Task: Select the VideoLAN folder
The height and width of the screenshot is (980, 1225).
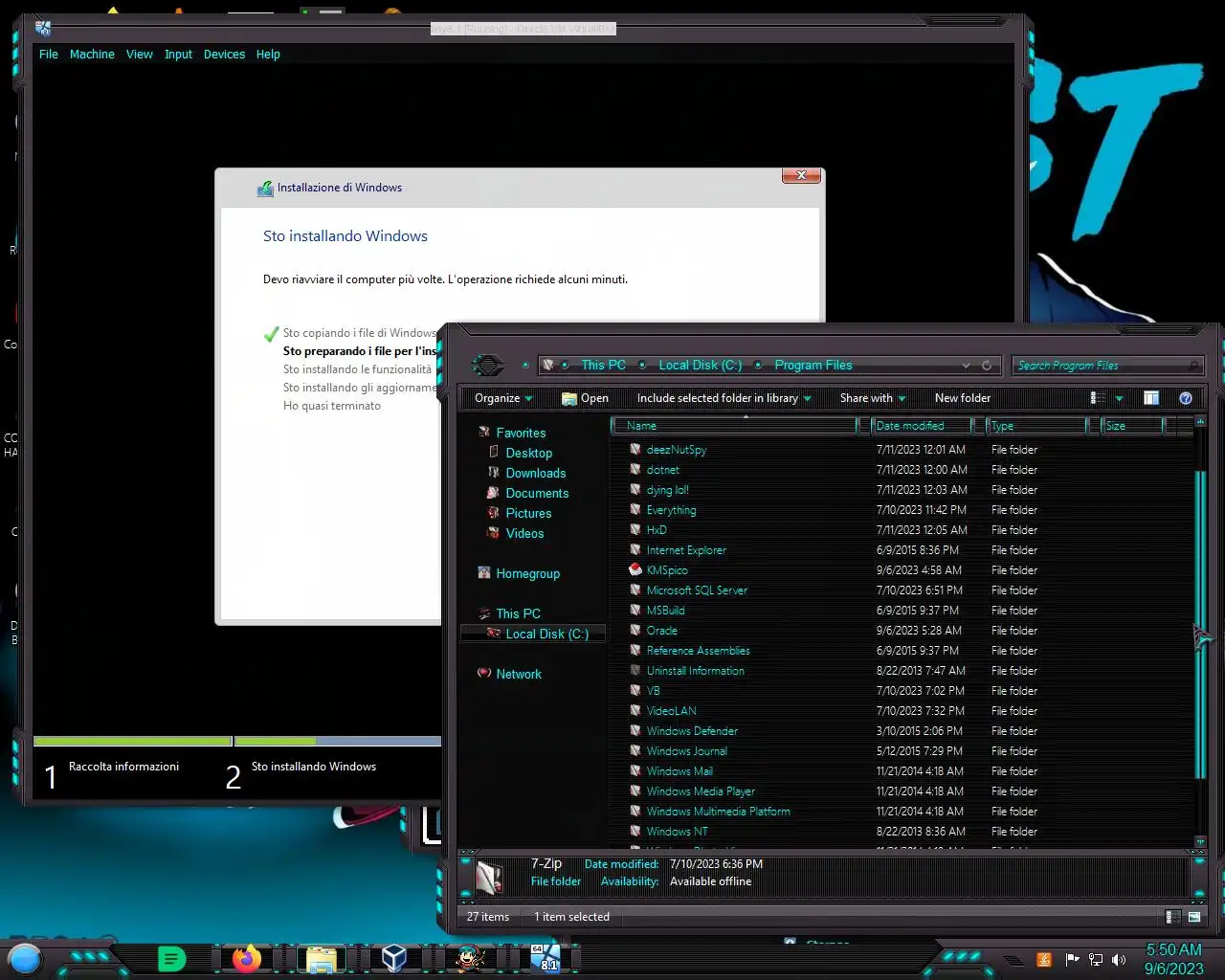Action: (672, 711)
